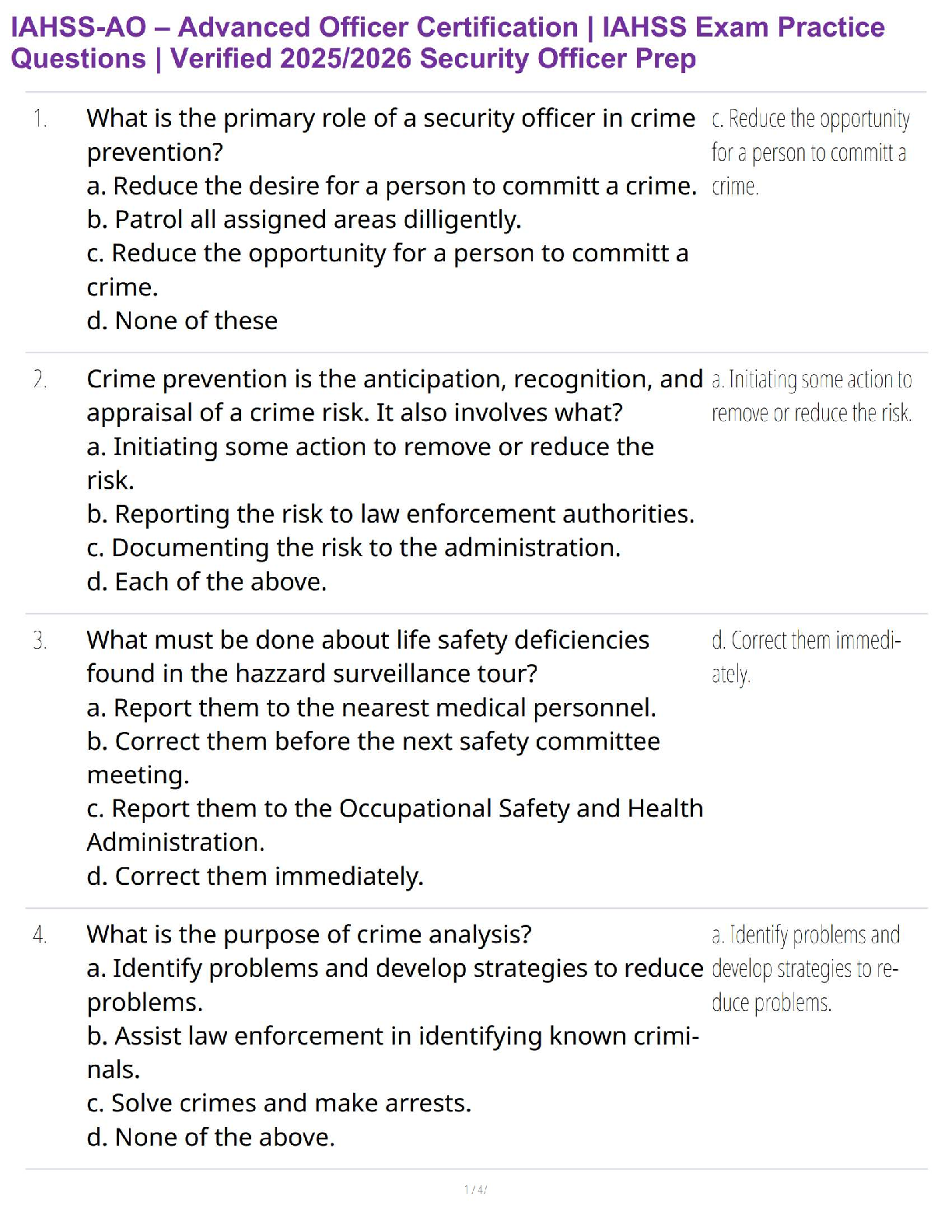Choose 'd. Correct them immediately' under question 3
This screenshot has height=1232, width=952.
[x=255, y=877]
